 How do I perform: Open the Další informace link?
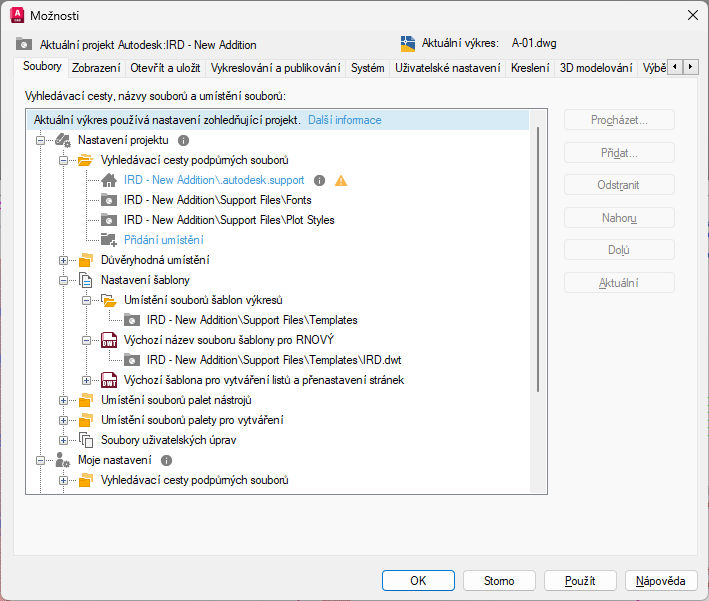pos(345,120)
